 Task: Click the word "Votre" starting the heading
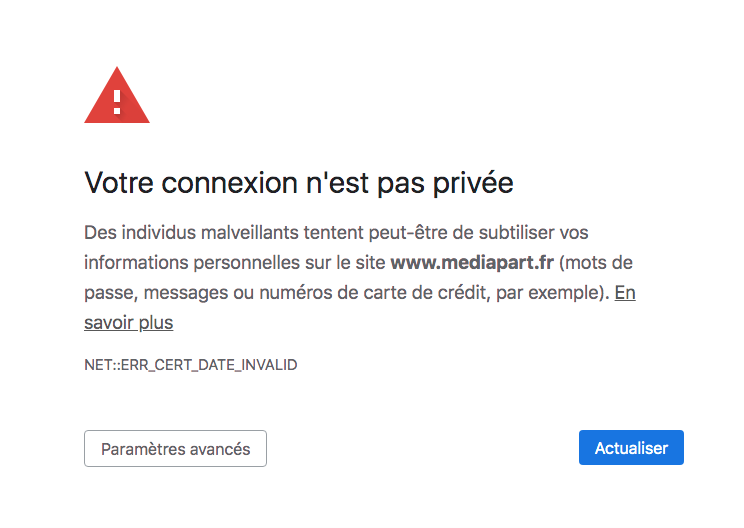[x=119, y=183]
